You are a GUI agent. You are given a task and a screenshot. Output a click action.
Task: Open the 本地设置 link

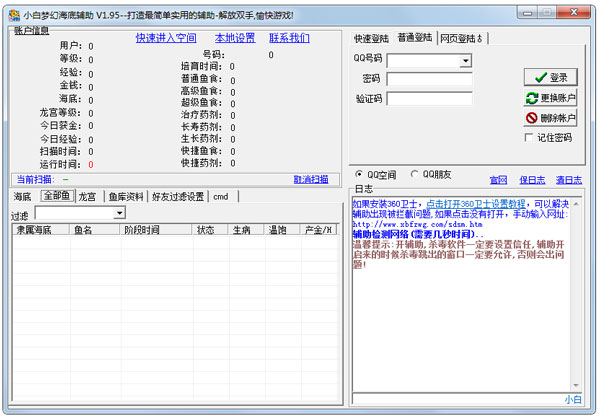[235, 38]
